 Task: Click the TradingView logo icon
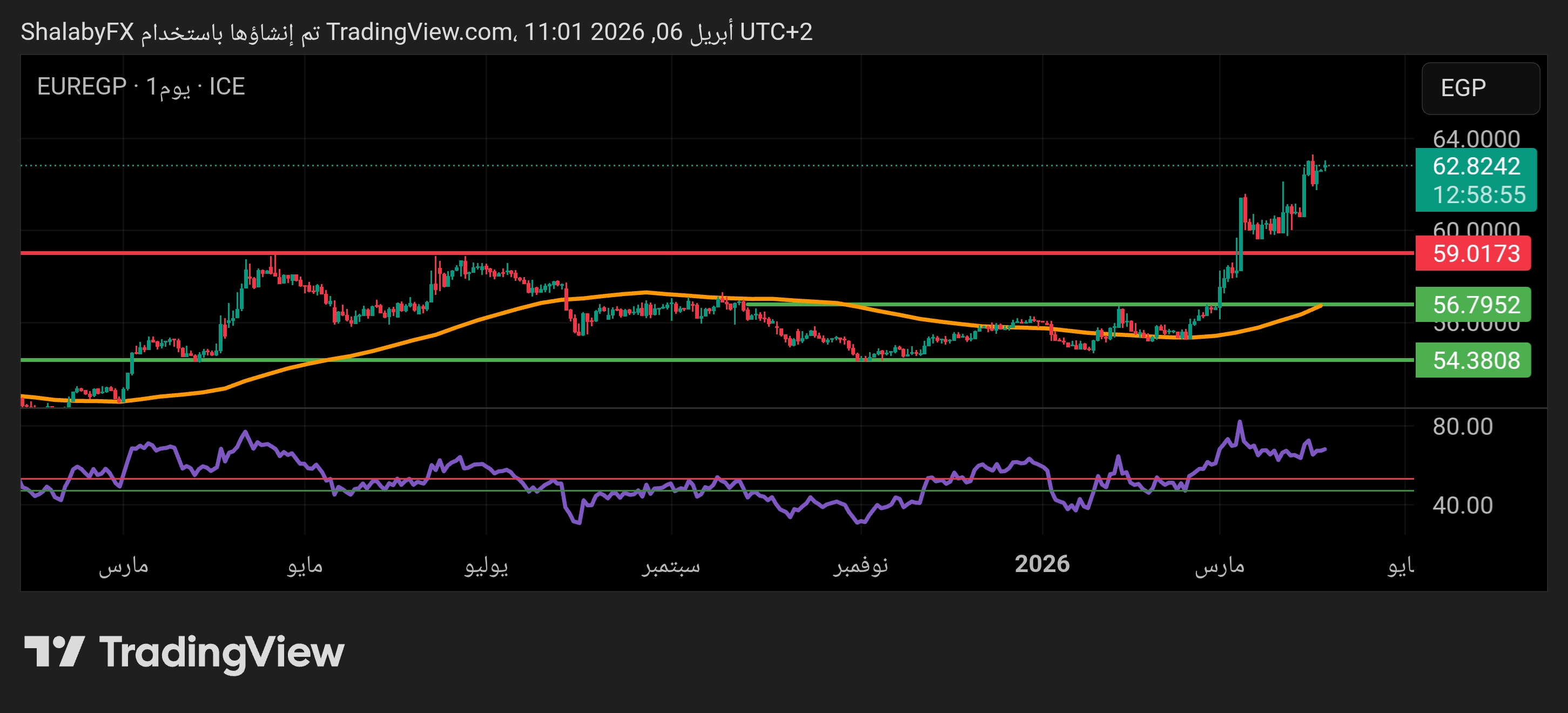point(53,651)
